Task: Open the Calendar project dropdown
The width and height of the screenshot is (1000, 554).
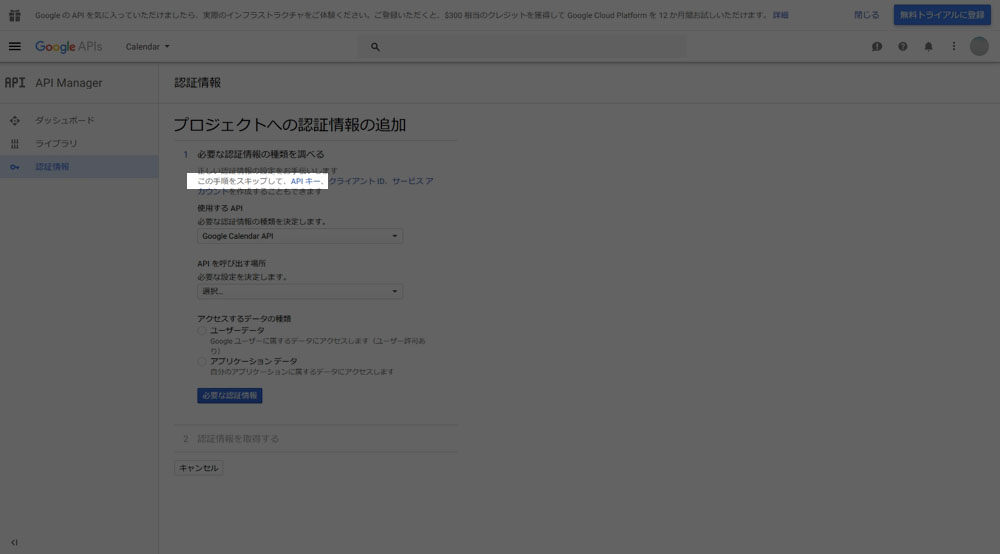Action: coord(147,47)
